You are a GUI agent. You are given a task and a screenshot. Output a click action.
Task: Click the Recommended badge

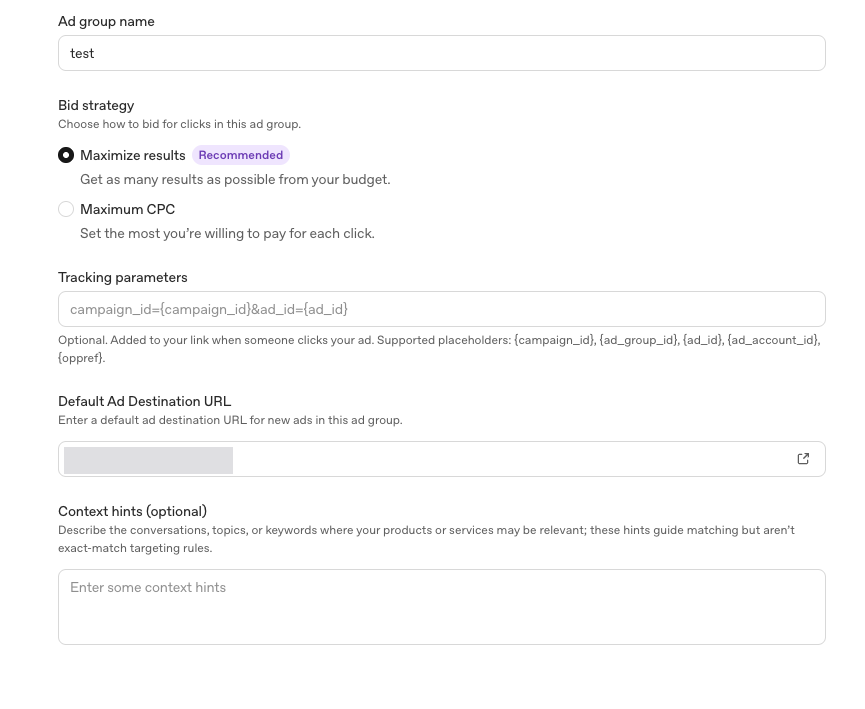pos(241,155)
